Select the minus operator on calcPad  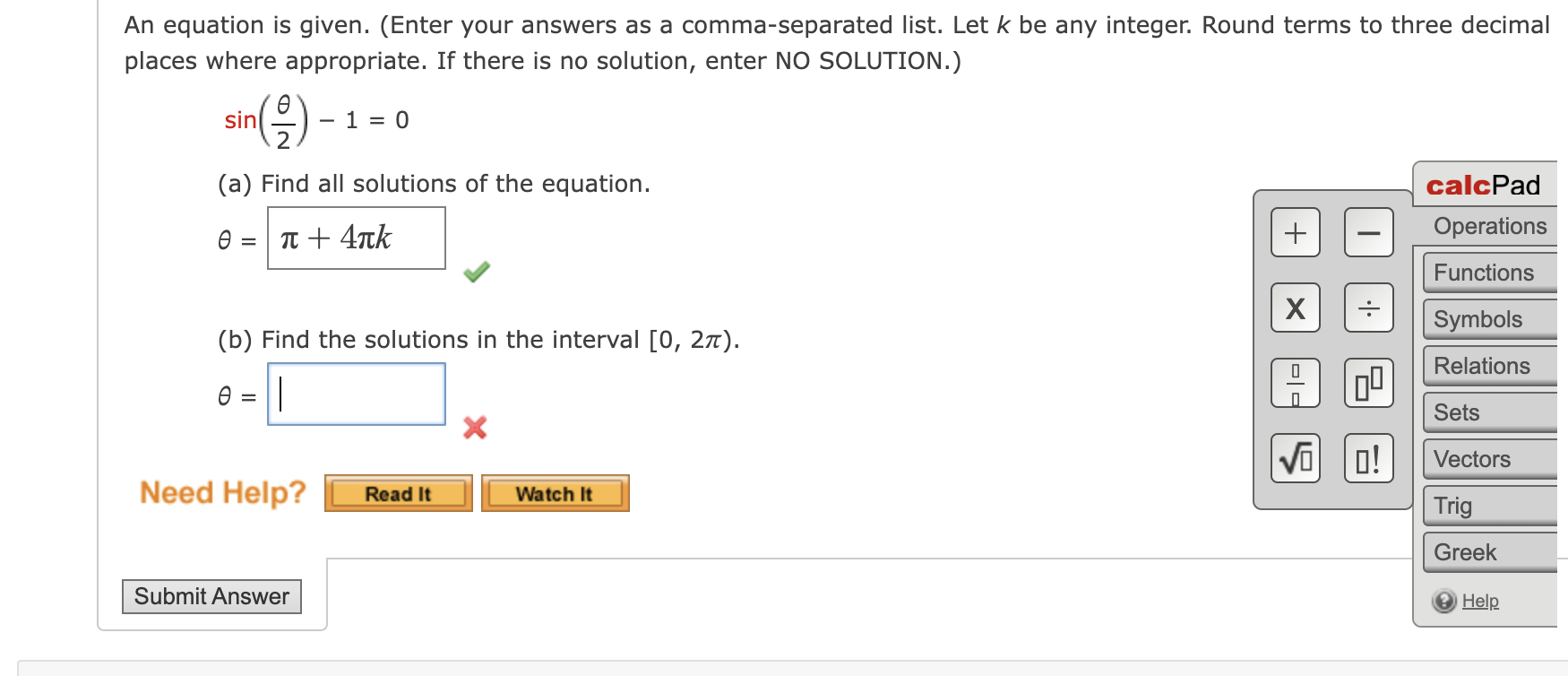[x=1367, y=232]
